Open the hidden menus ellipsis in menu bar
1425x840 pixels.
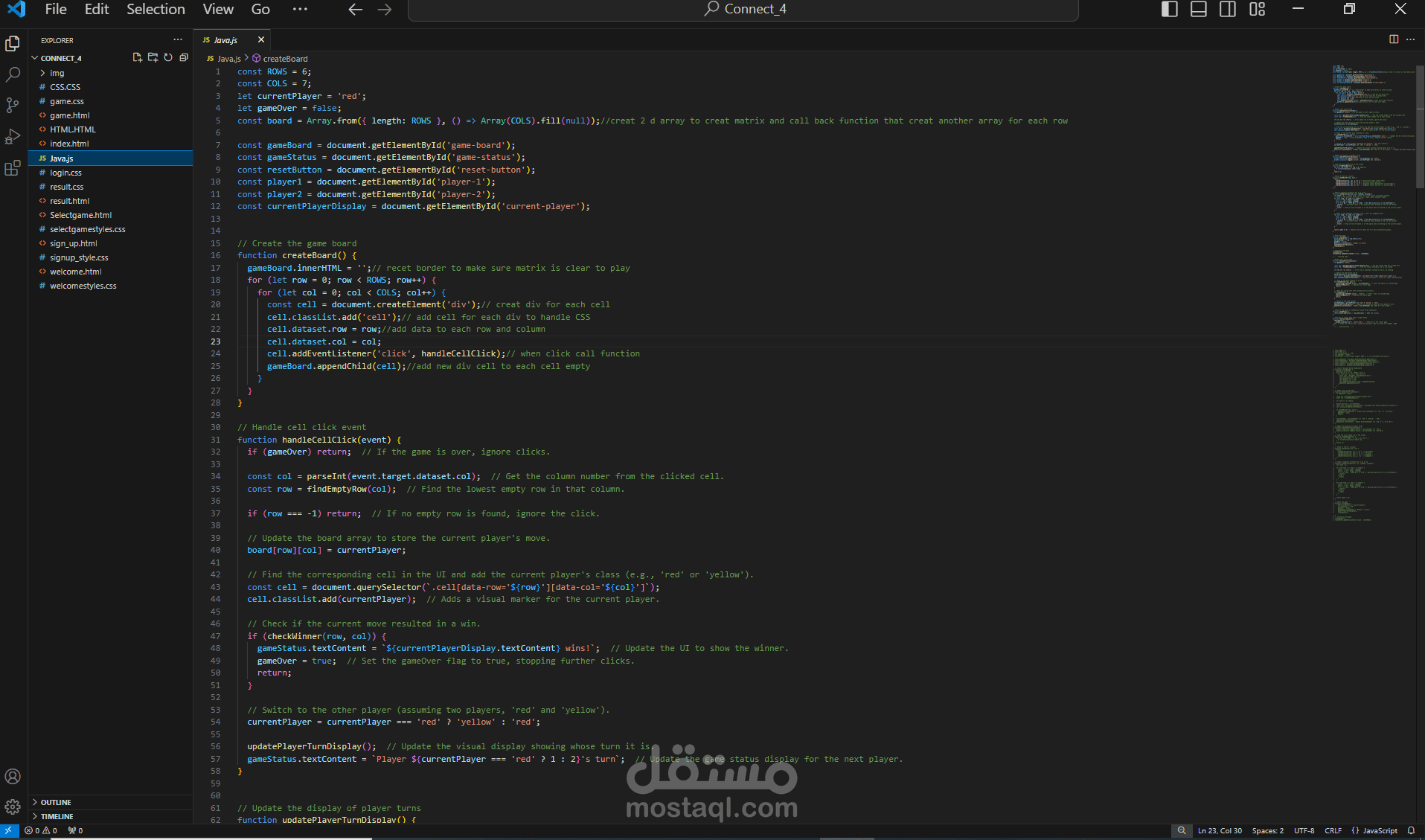[x=300, y=10]
